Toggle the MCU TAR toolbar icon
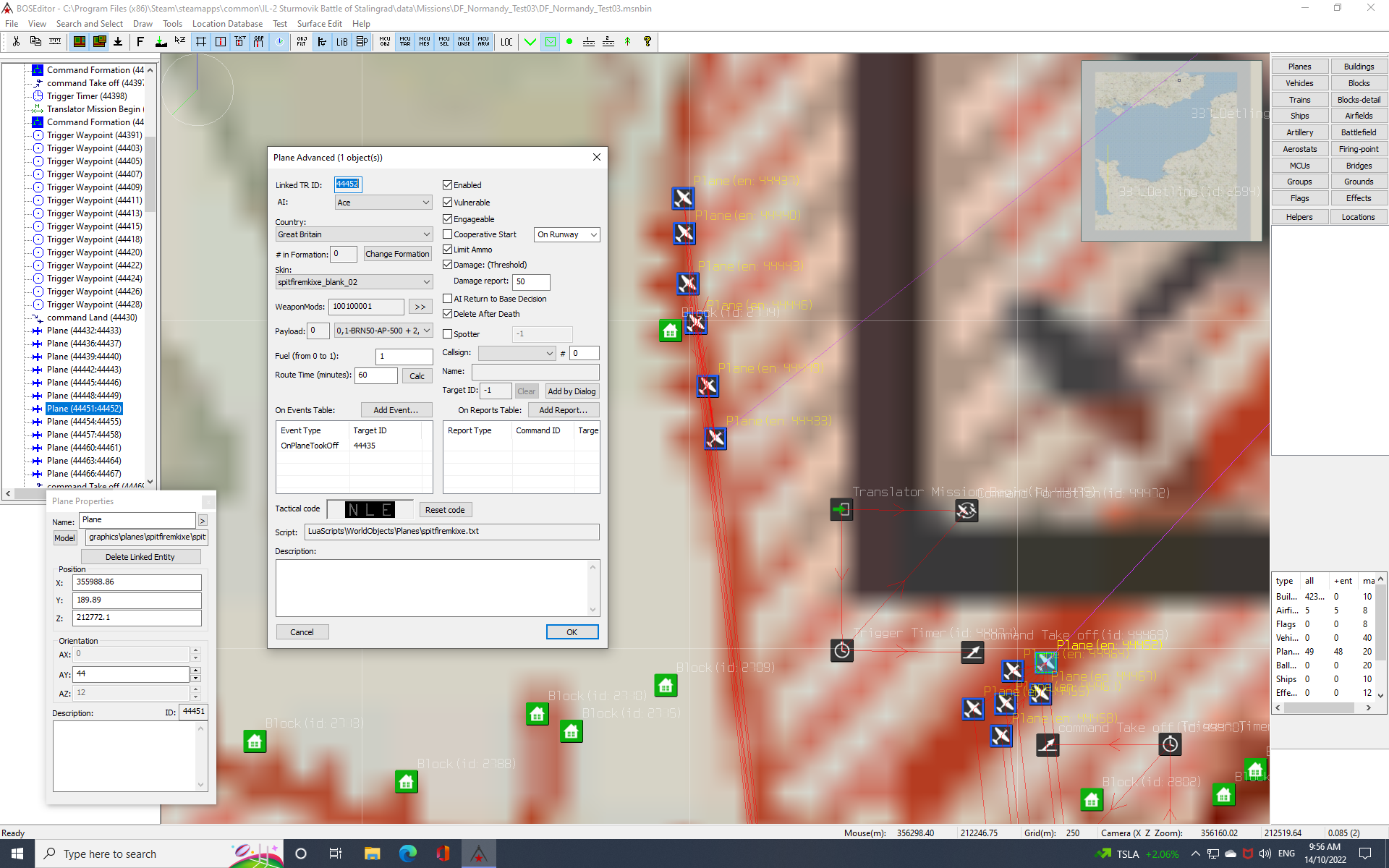The image size is (1389, 868). point(404,42)
